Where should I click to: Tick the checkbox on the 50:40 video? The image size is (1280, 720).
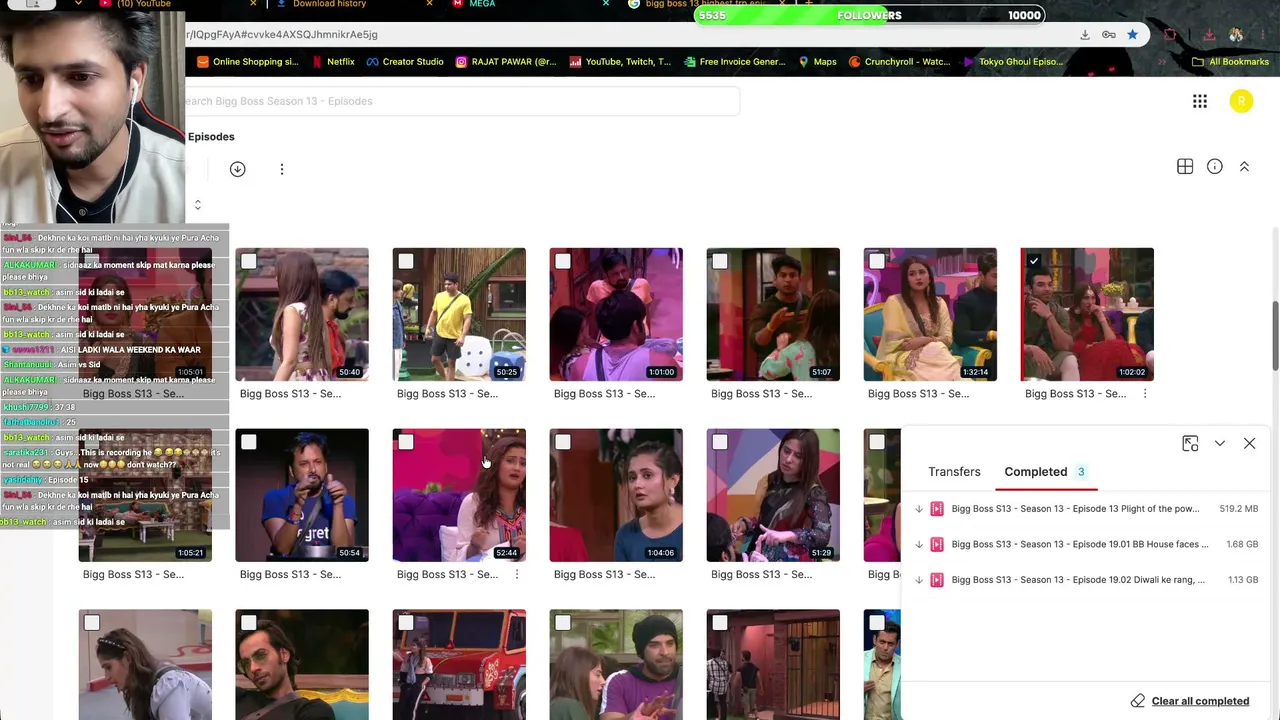[x=249, y=262]
